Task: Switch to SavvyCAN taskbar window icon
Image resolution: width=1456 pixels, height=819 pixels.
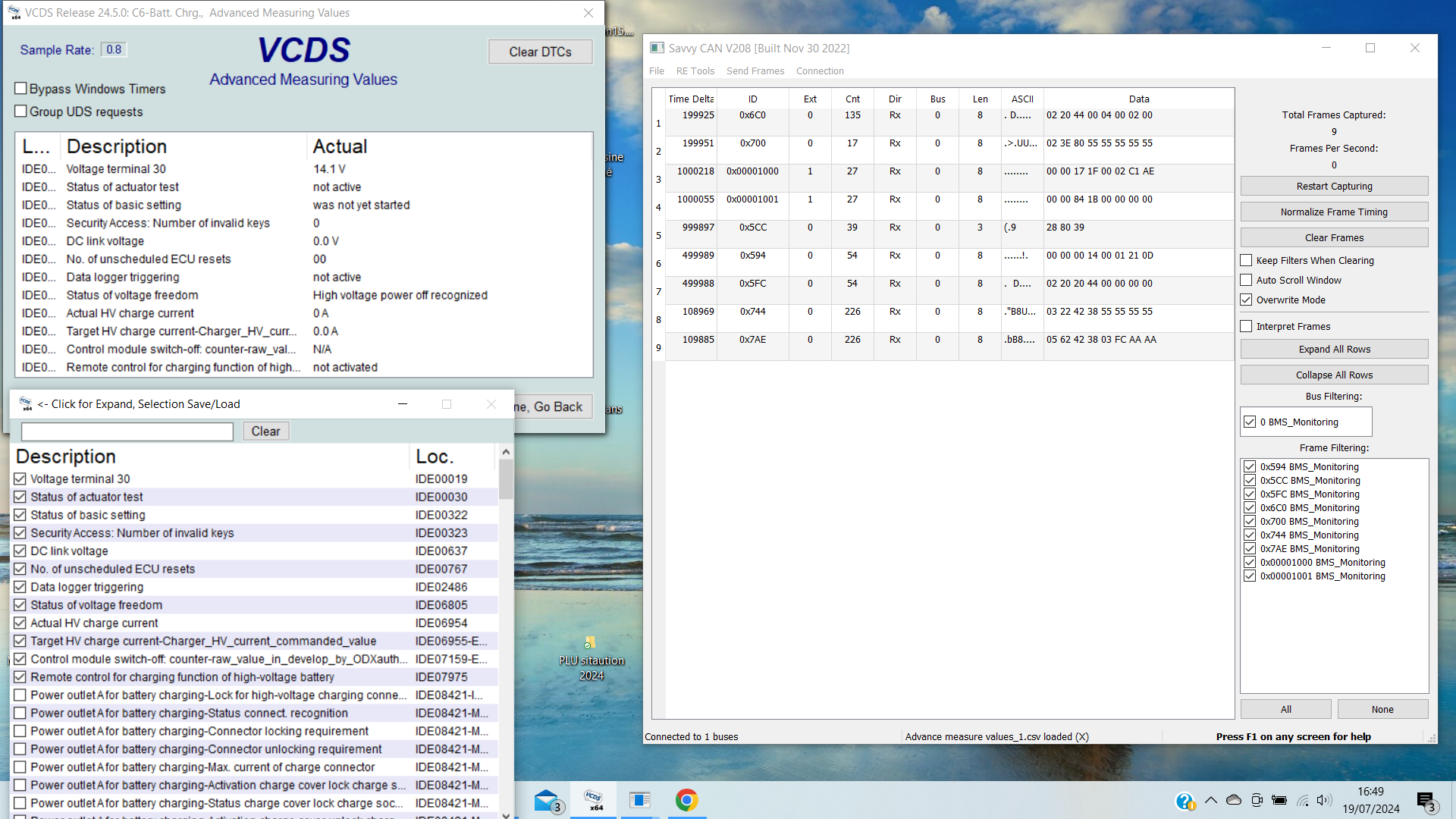Action: pos(640,801)
